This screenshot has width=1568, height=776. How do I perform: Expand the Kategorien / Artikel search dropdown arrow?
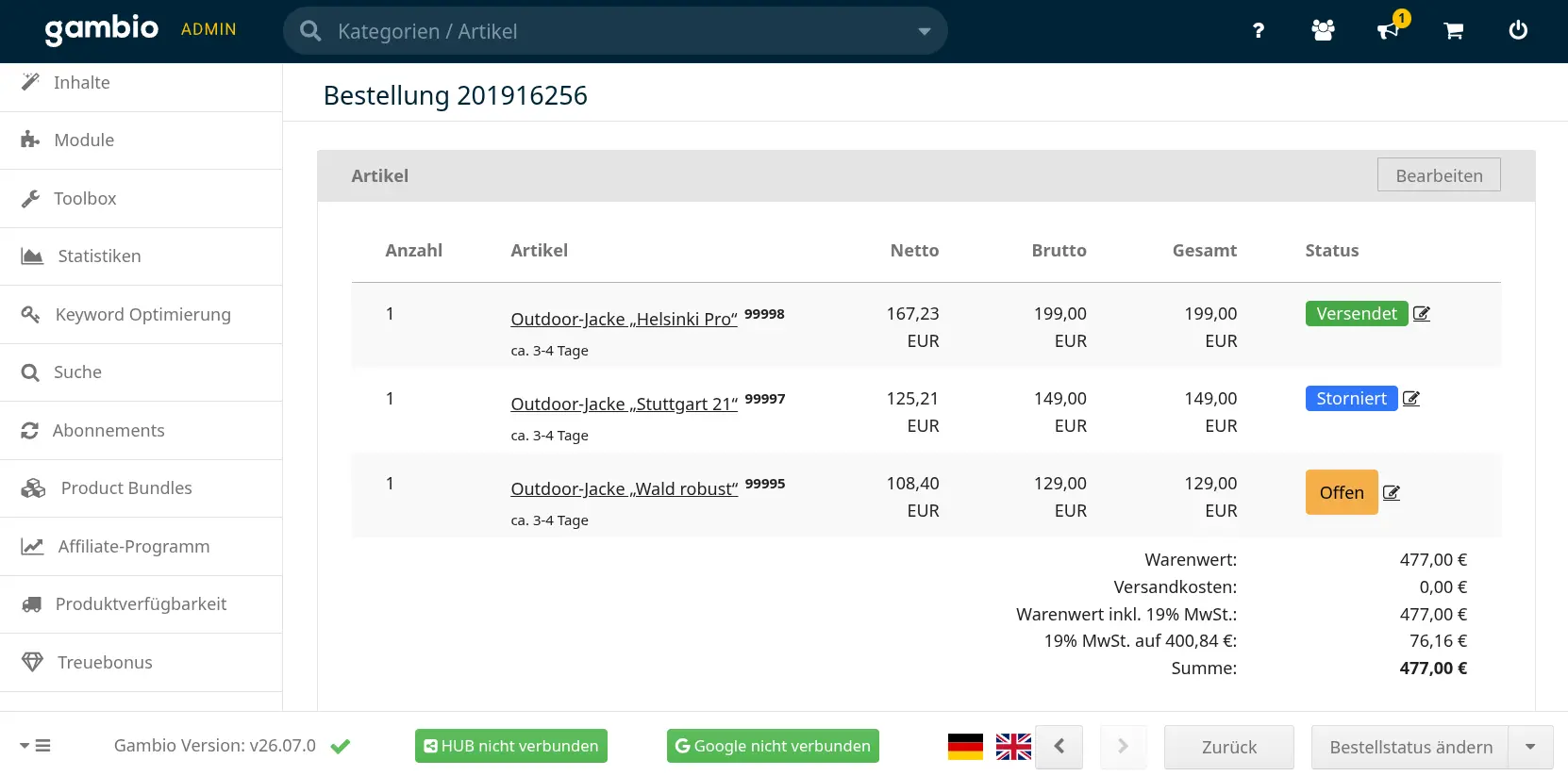point(925,31)
